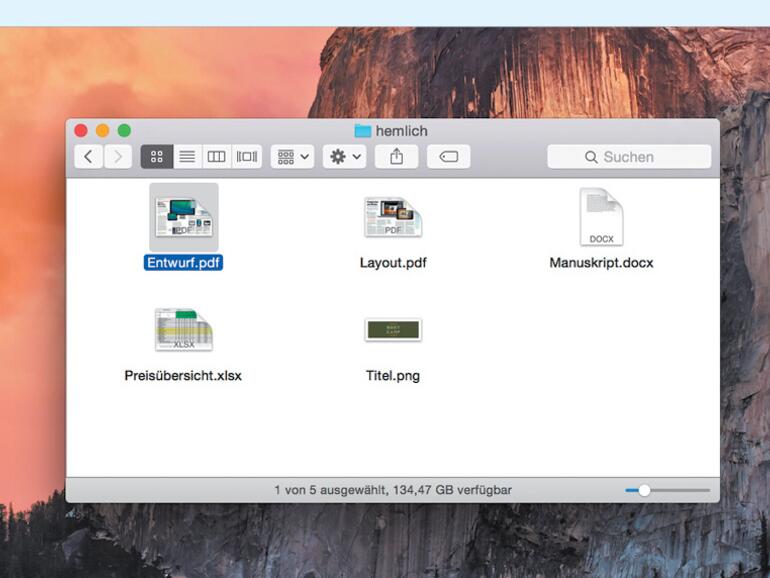Select the Titel.png image thumbnail
The width and height of the screenshot is (770, 578).
click(393, 330)
